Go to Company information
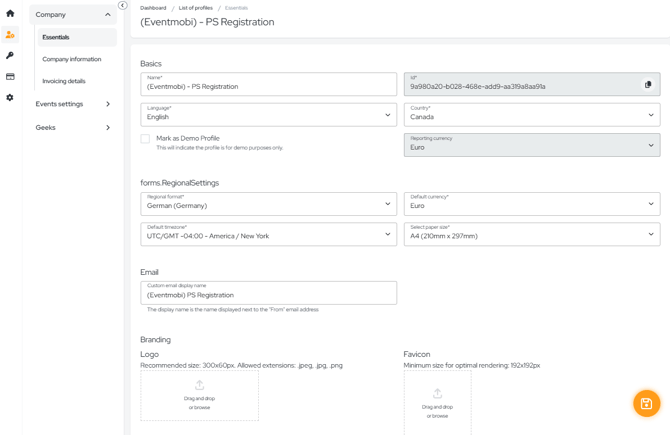 click(x=72, y=59)
